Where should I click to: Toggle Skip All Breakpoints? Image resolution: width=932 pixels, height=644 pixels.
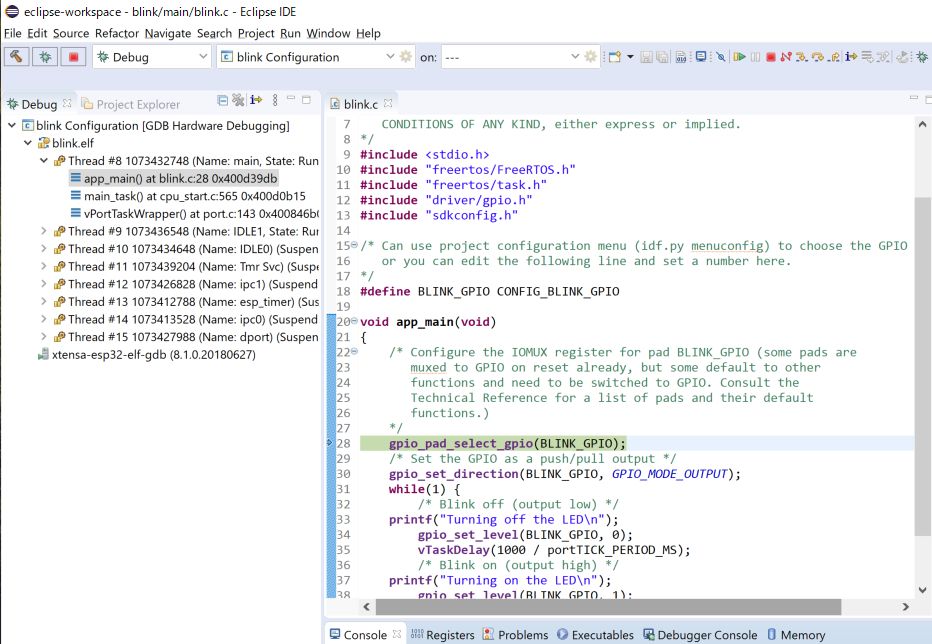pyautogui.click(x=721, y=56)
